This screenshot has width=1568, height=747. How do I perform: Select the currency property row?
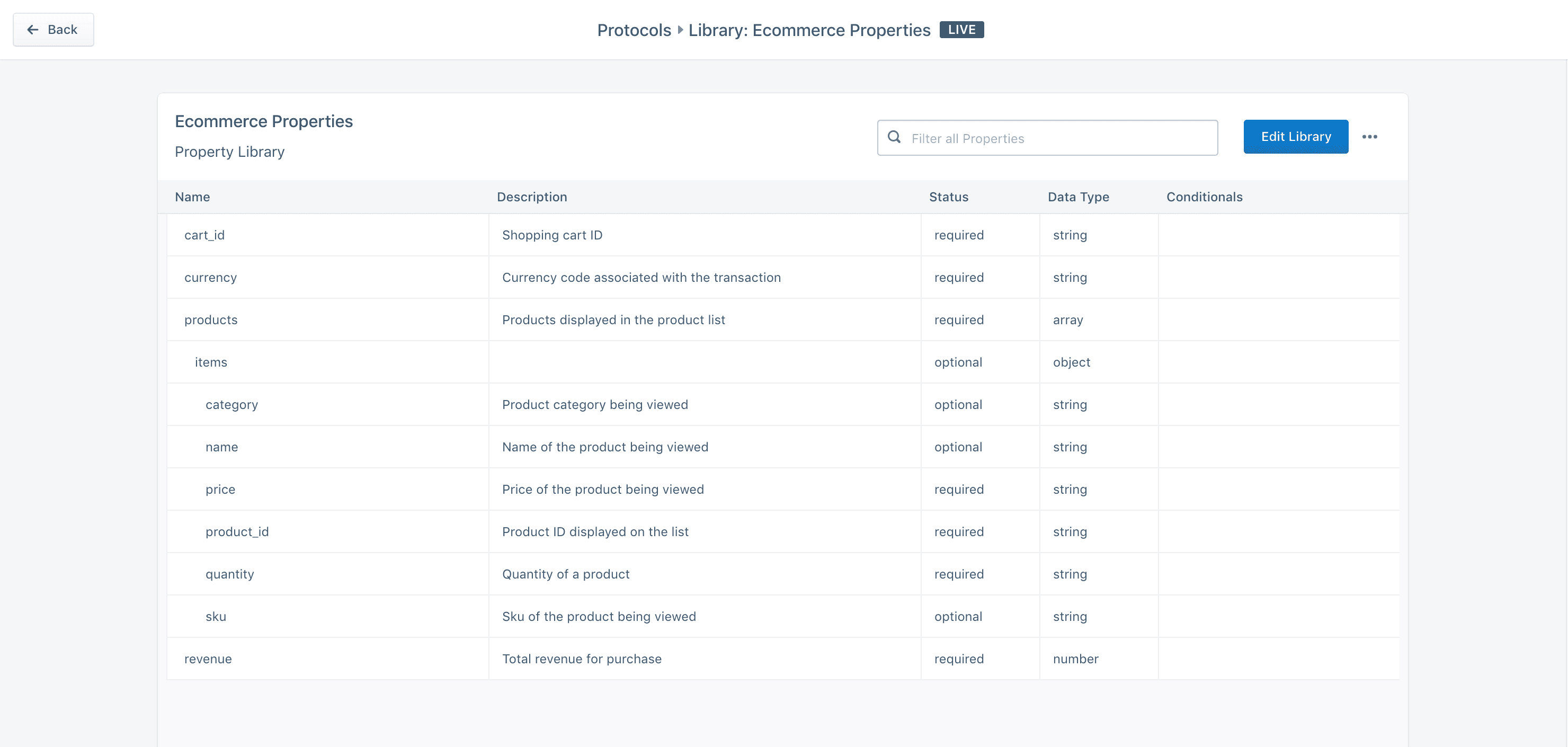(211, 277)
